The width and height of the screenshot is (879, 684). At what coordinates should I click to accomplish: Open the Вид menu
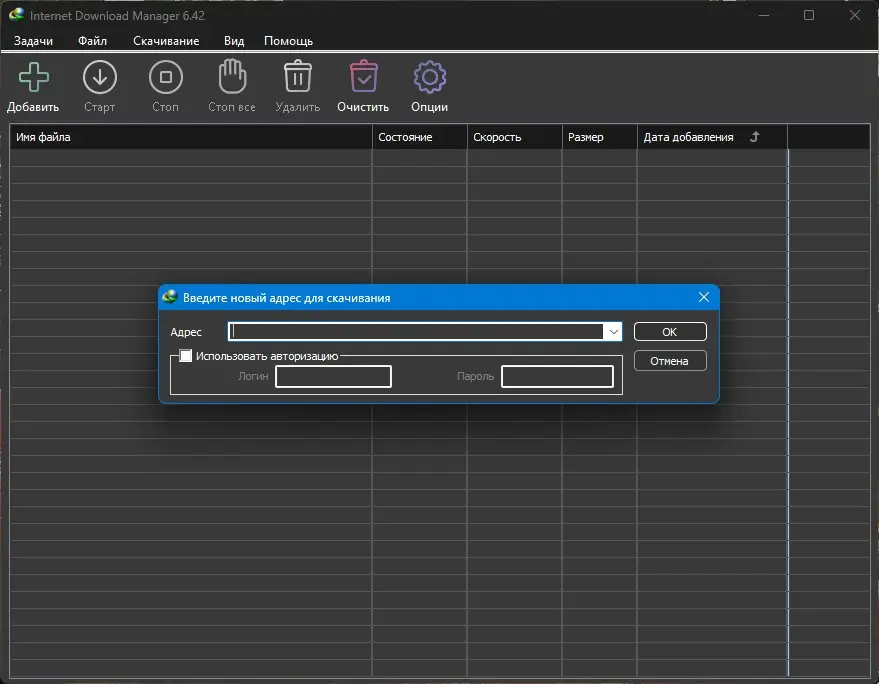234,41
